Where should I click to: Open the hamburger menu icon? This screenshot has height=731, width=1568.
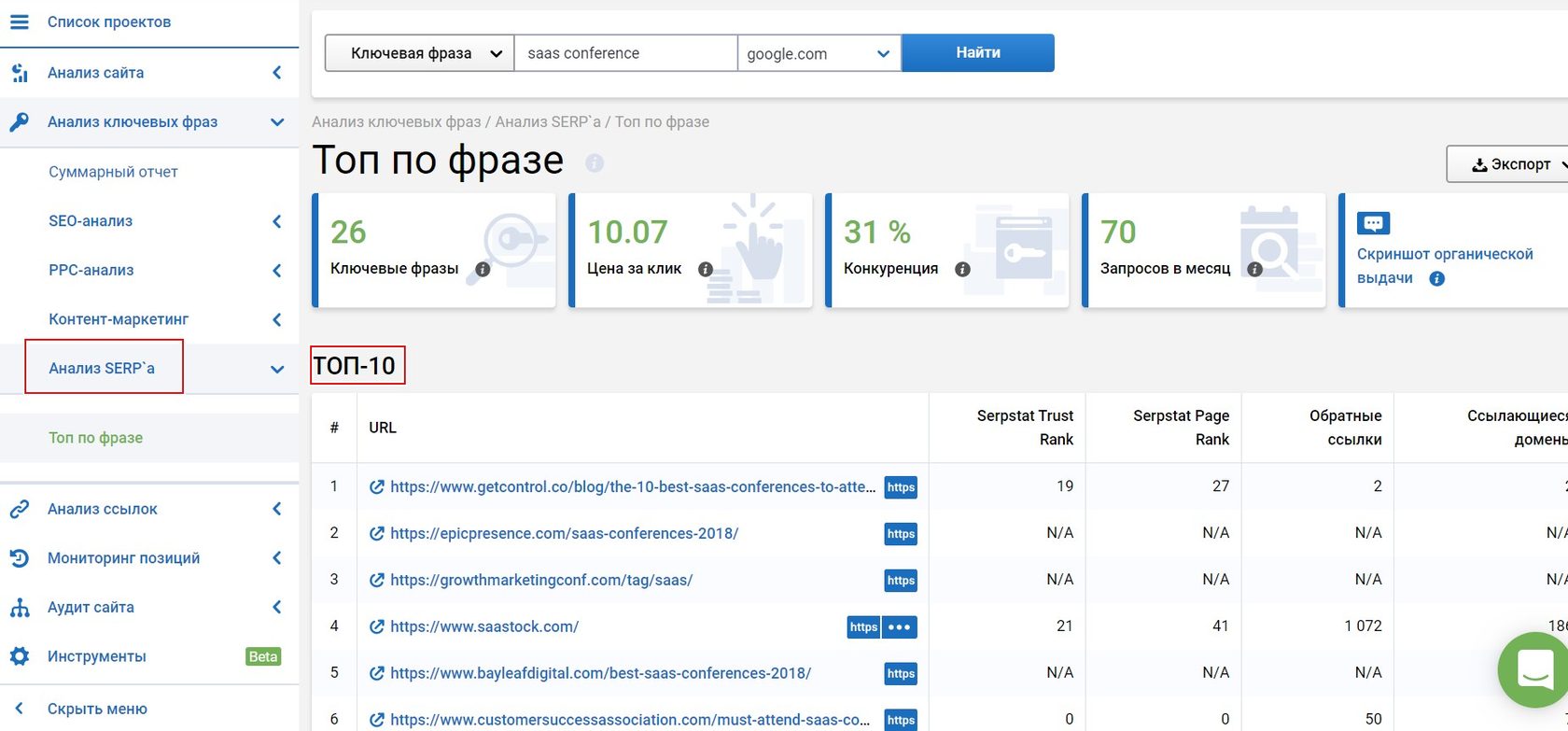[19, 21]
